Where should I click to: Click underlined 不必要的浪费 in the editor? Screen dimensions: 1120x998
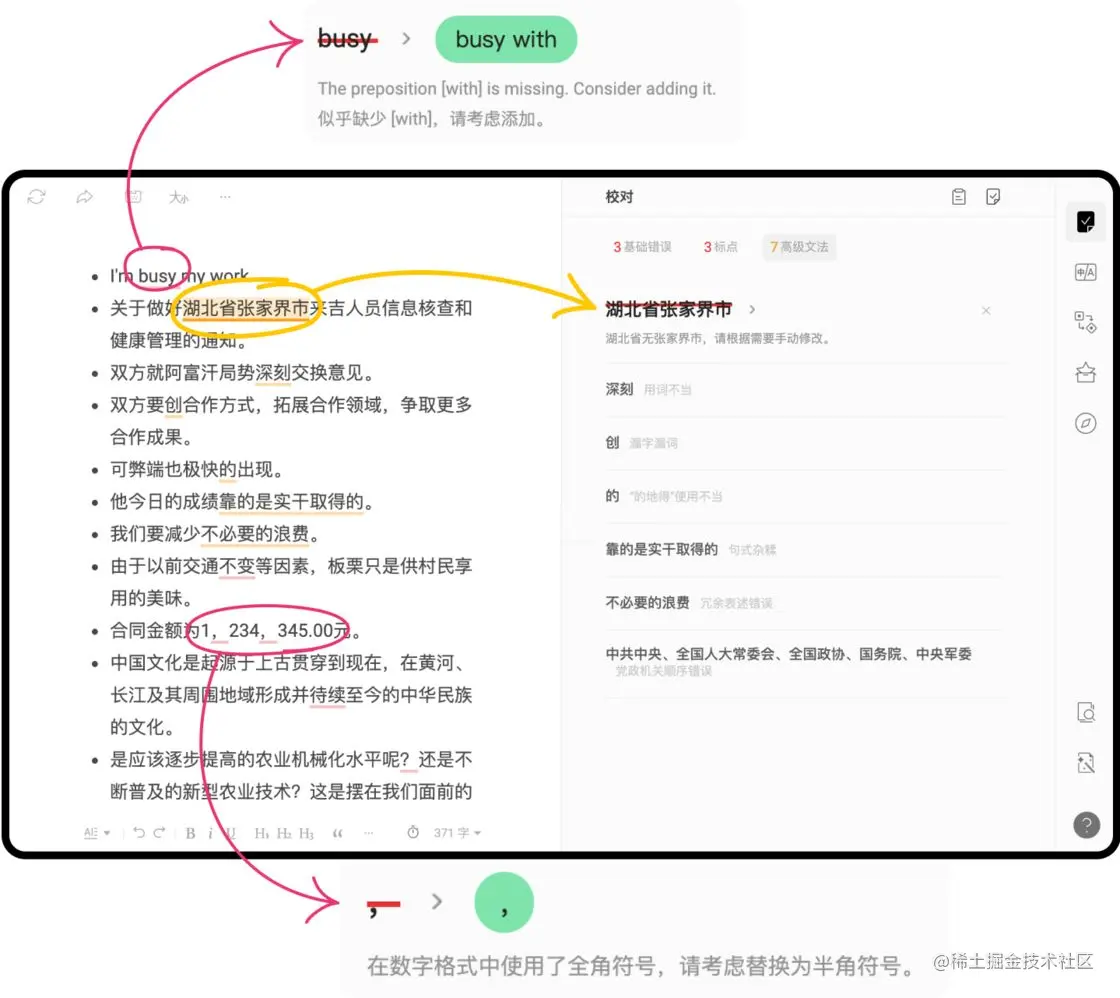click(x=255, y=534)
